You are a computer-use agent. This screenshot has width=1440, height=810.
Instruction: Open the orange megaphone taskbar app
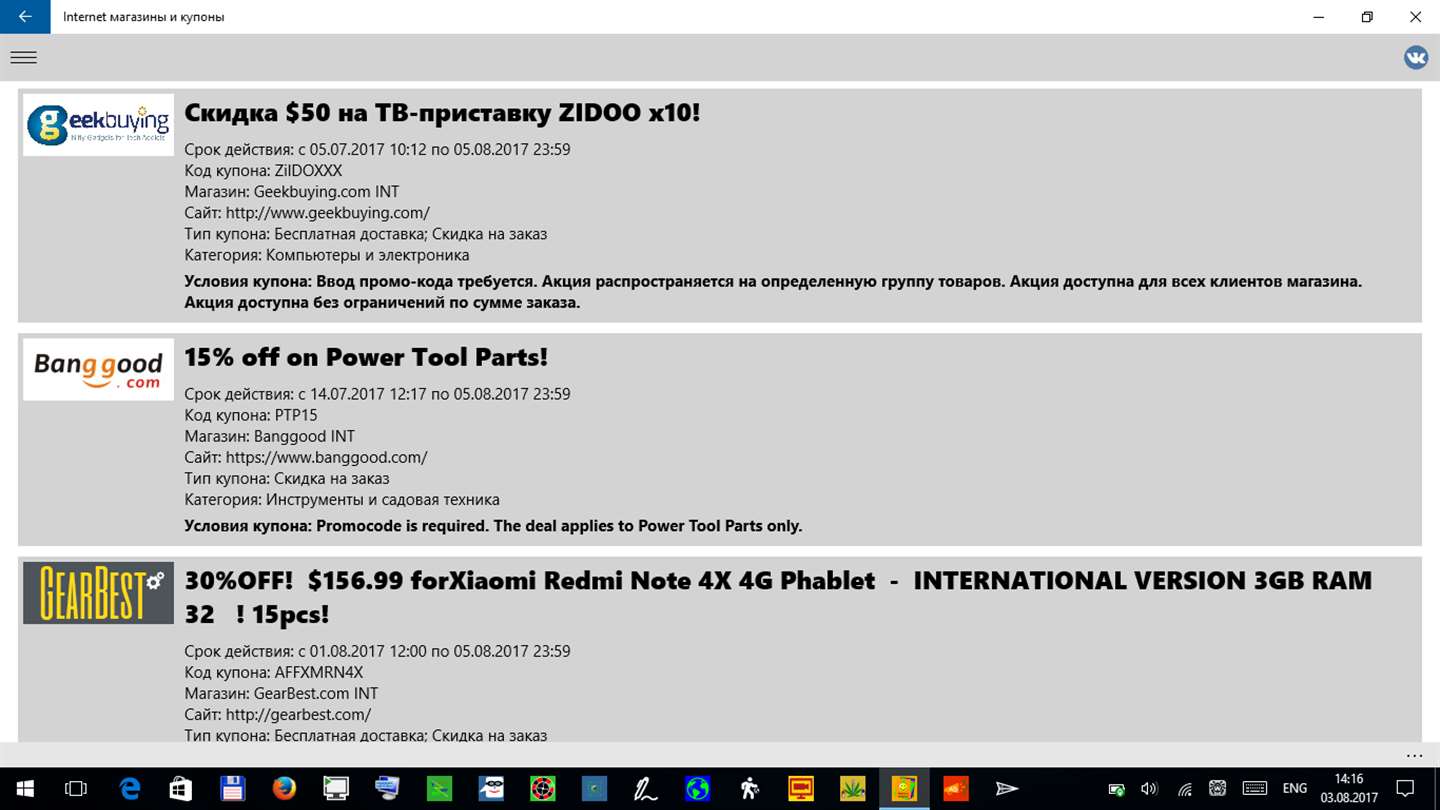point(955,789)
